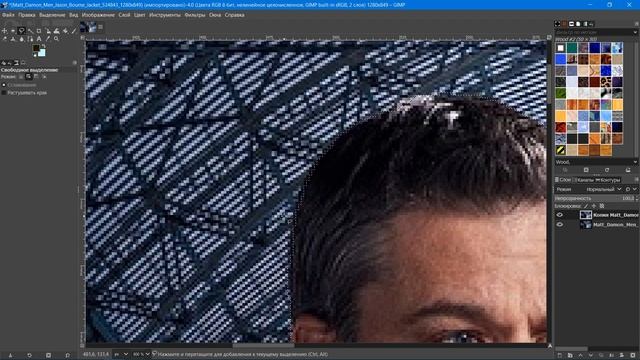Open the Цвет menu
640x360 pixels.
pos(139,15)
